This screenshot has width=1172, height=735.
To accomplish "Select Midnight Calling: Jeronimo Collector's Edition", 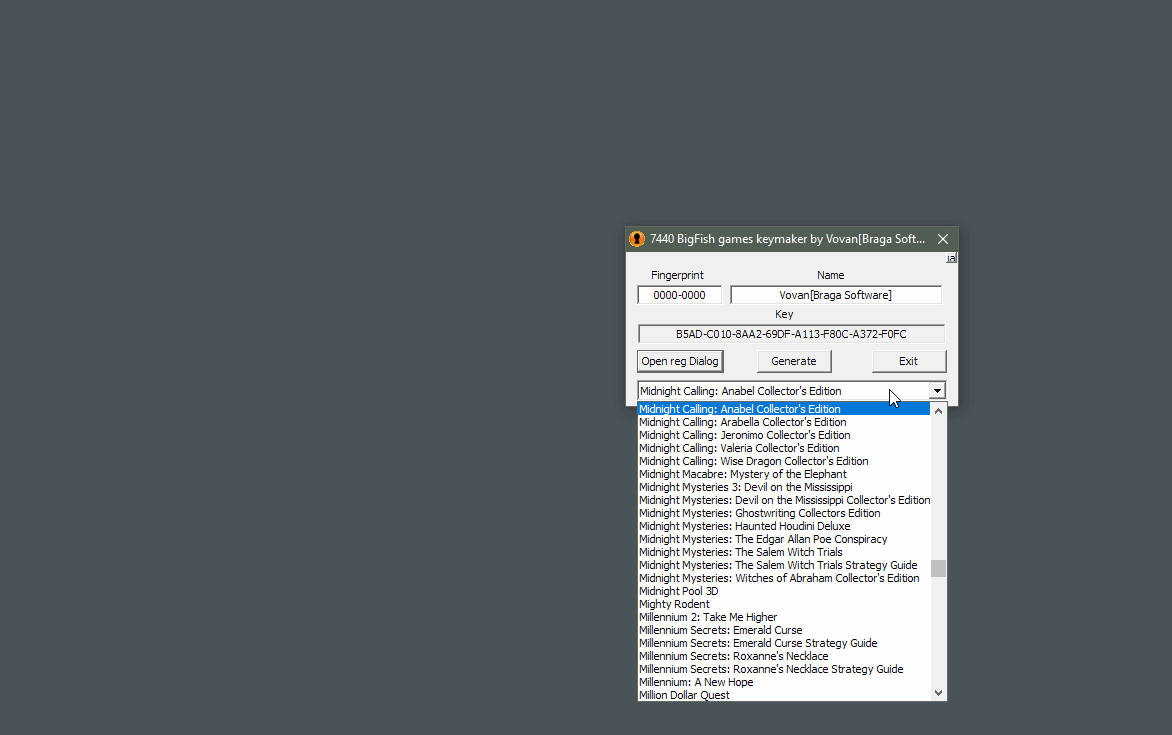I will tap(783, 435).
